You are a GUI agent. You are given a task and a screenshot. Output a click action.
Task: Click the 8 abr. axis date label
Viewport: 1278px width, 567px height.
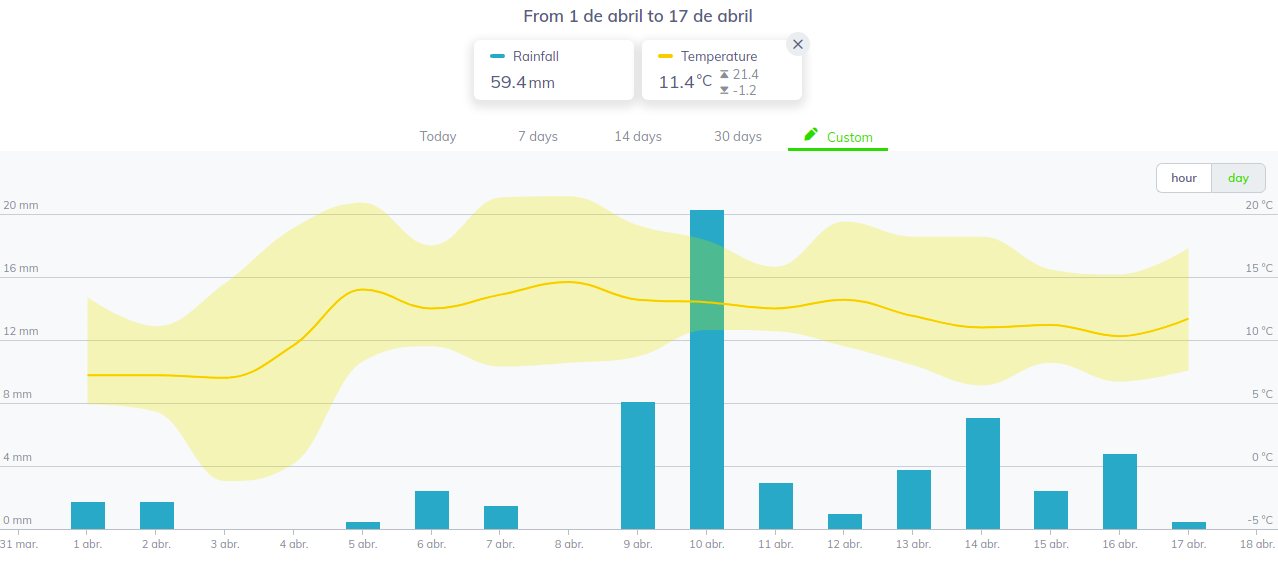pos(569,544)
